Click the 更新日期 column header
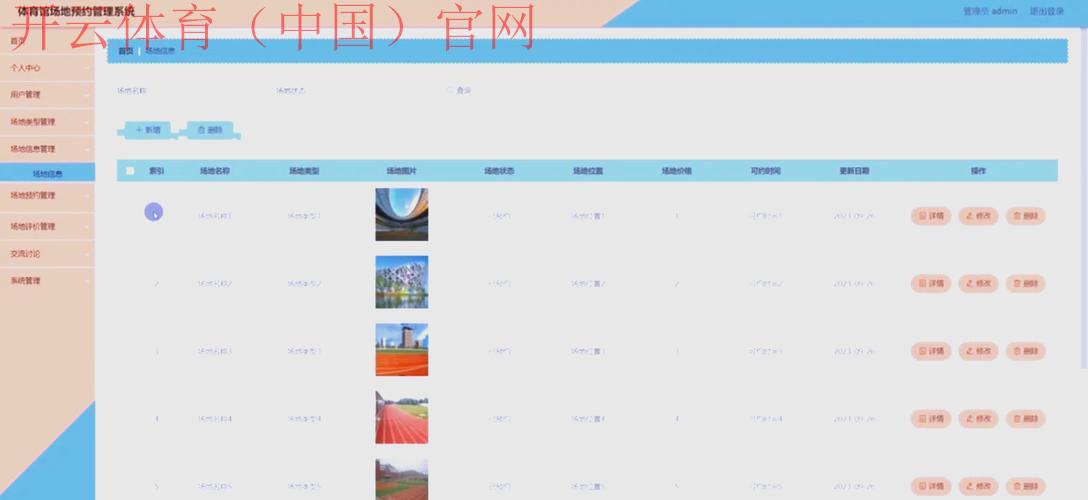 click(854, 171)
